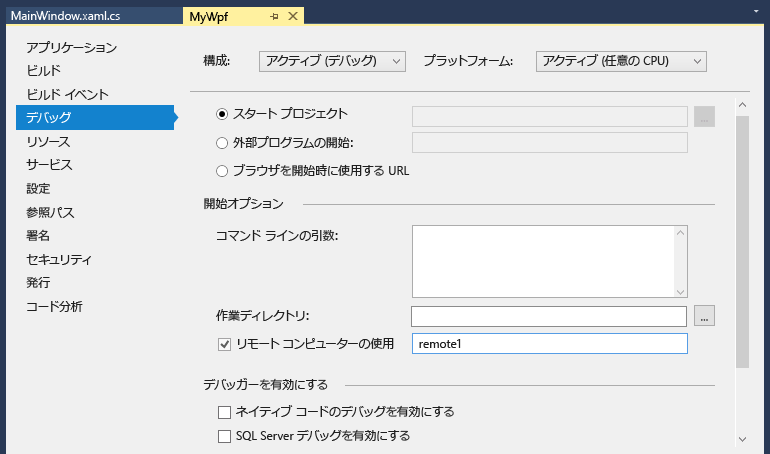Click the browse button beside start project field

pyautogui.click(x=704, y=116)
